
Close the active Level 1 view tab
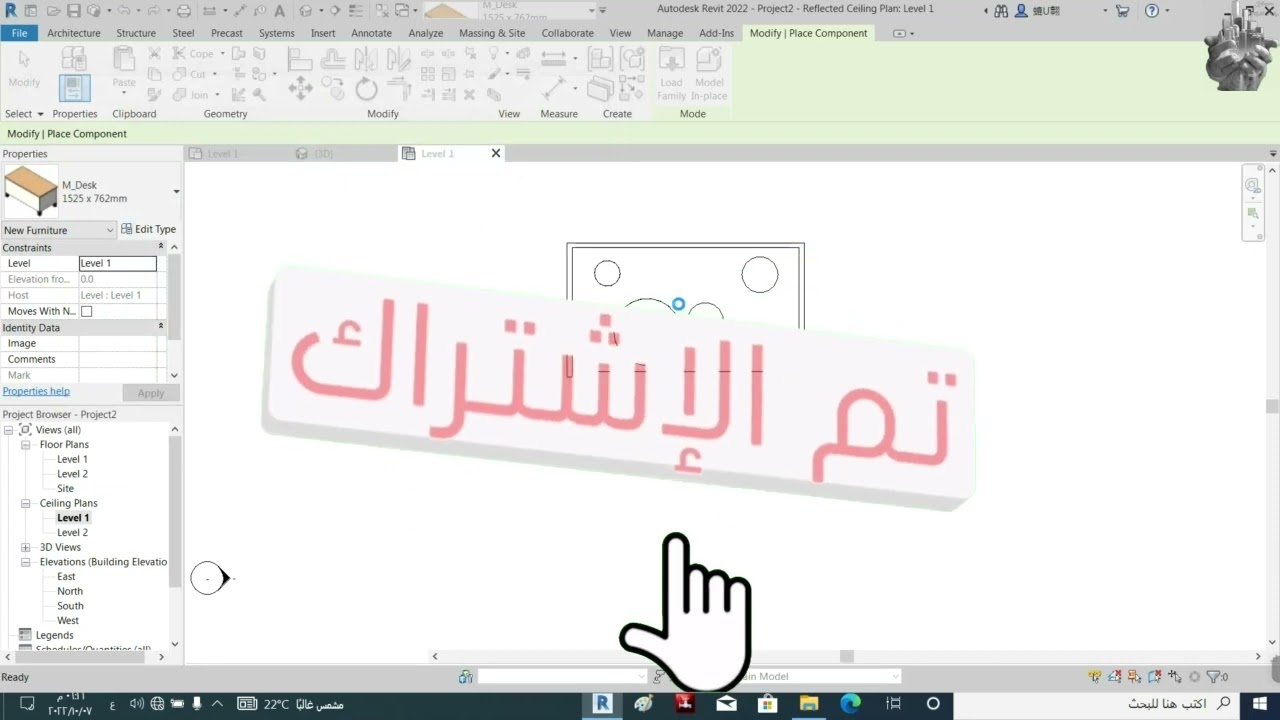[x=495, y=153]
